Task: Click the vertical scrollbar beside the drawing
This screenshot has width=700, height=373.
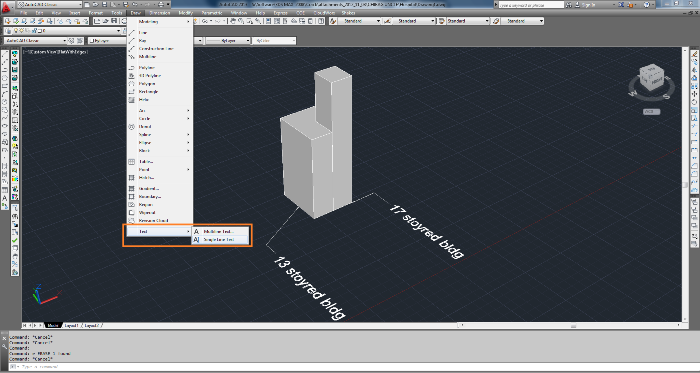Action: pyautogui.click(x=685, y=184)
